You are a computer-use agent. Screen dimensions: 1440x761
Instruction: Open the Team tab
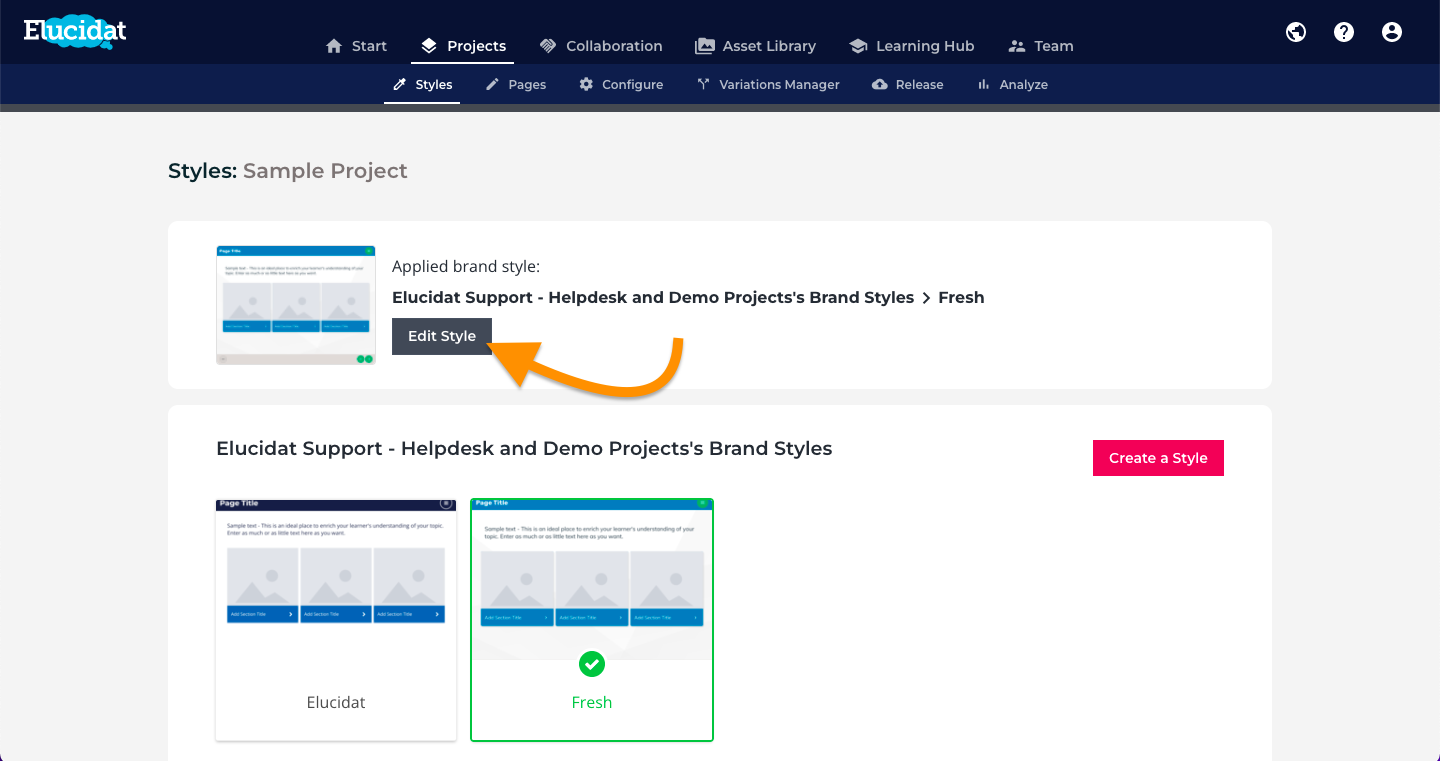pos(1041,46)
